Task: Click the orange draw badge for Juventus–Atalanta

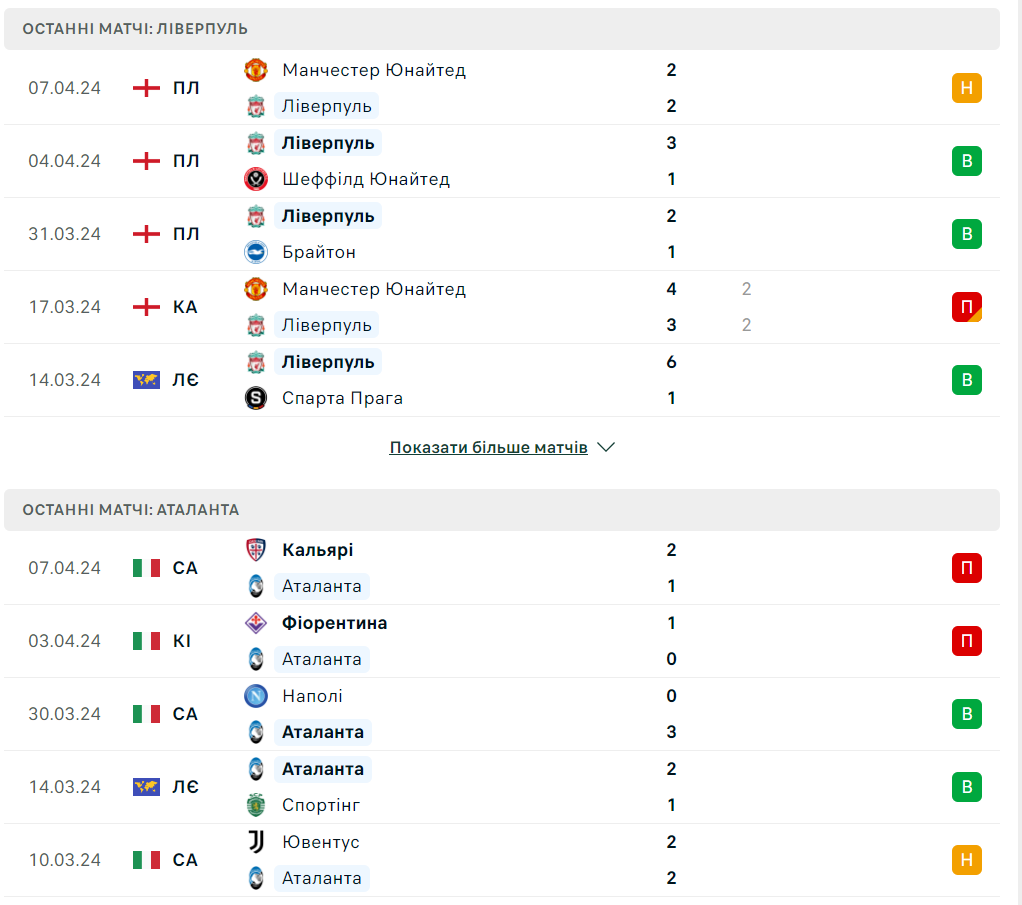Action: click(x=967, y=860)
